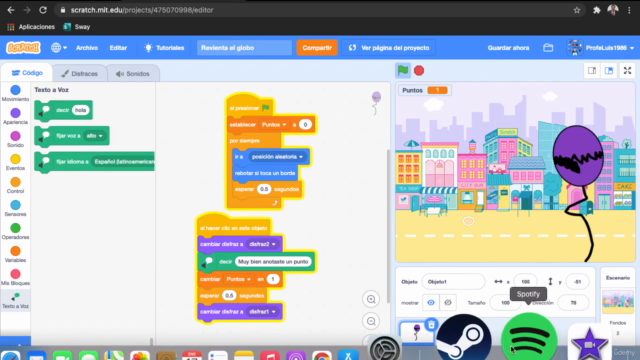This screenshot has height=360, width=640.
Task: Edit the Tamaño size field
Action: pyautogui.click(x=505, y=303)
